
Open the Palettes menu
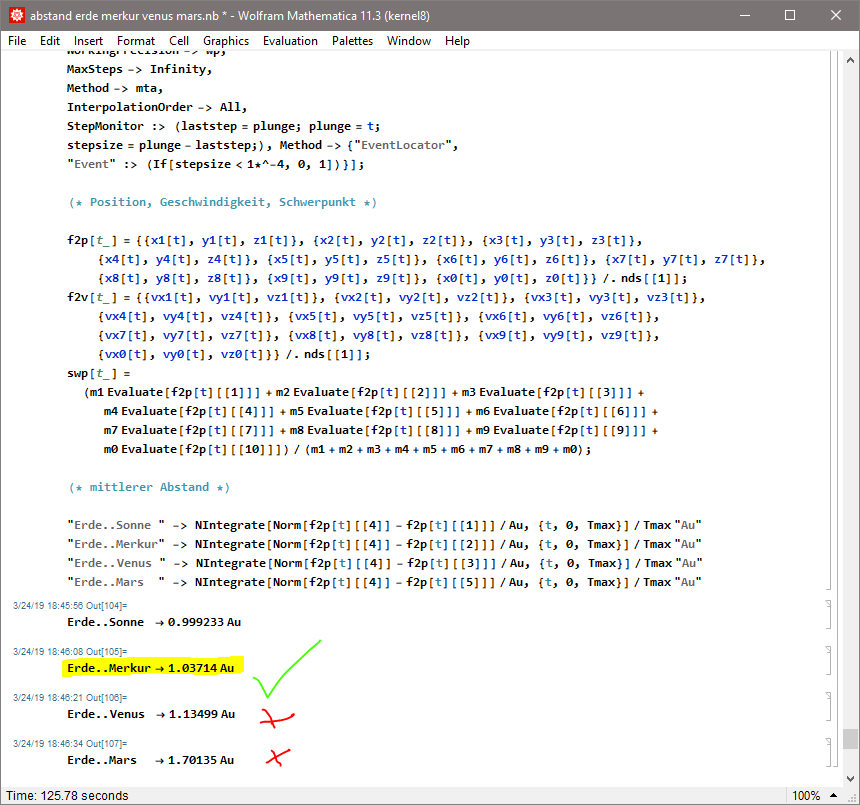[352, 41]
